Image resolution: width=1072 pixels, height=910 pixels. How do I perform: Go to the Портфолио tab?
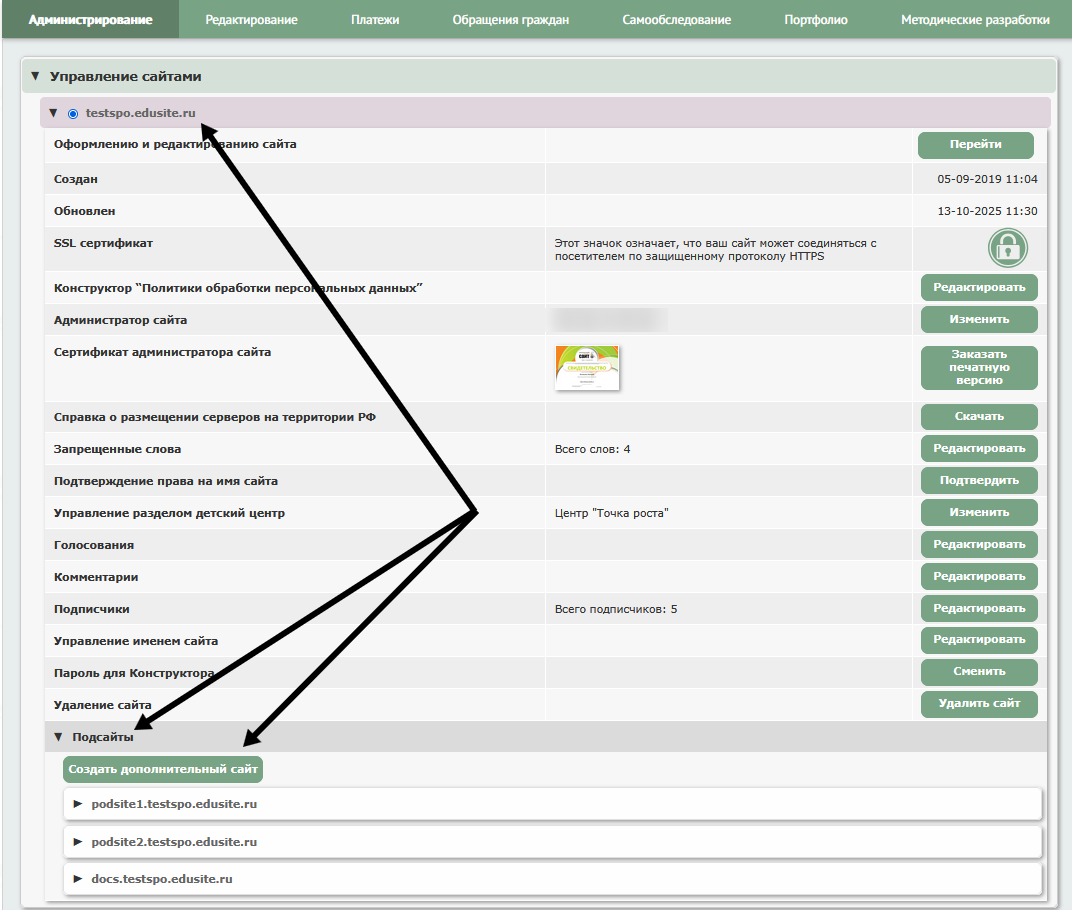816,20
